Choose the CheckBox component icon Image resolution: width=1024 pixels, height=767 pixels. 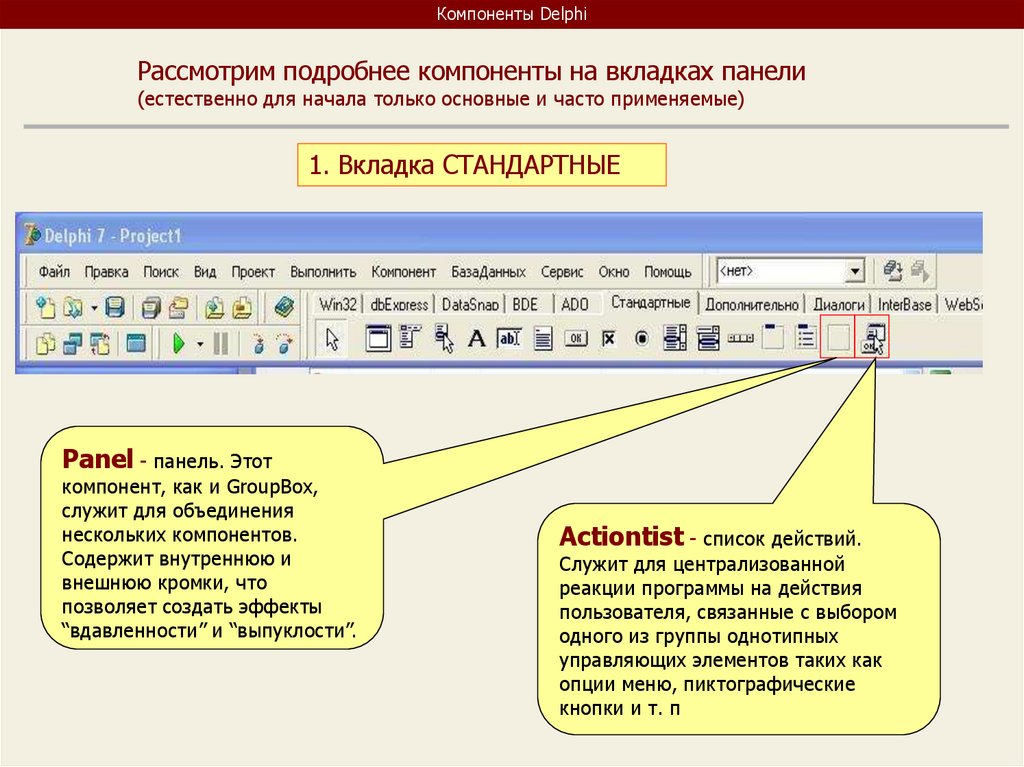coord(609,338)
